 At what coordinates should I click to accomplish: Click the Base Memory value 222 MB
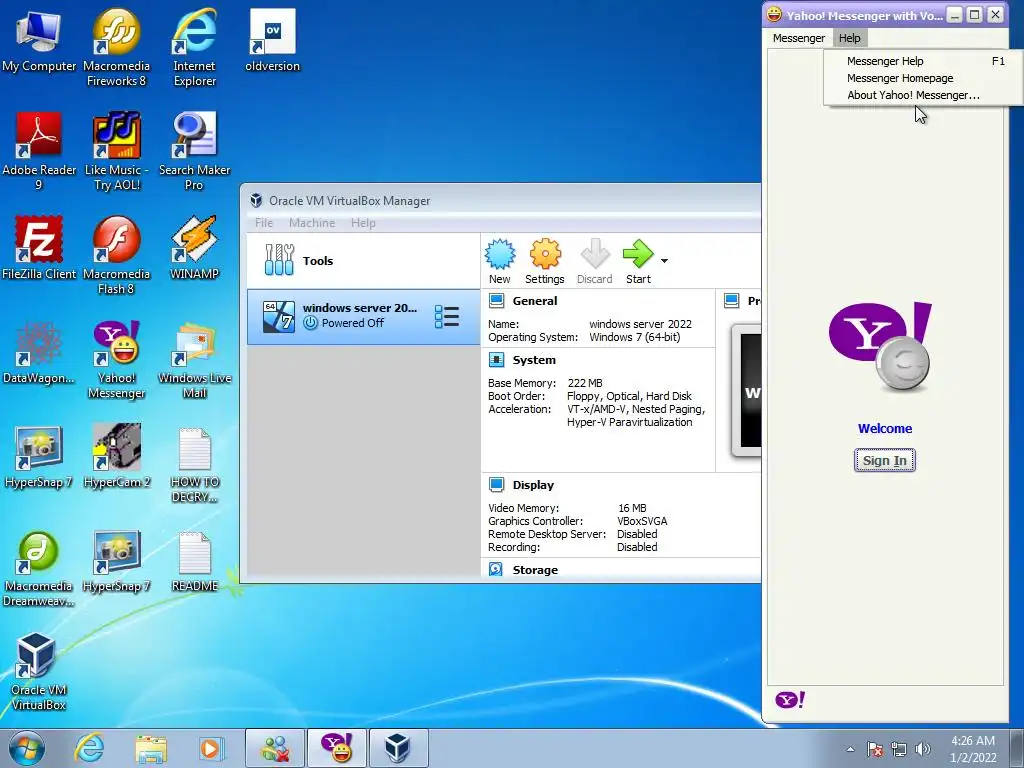click(x=585, y=383)
